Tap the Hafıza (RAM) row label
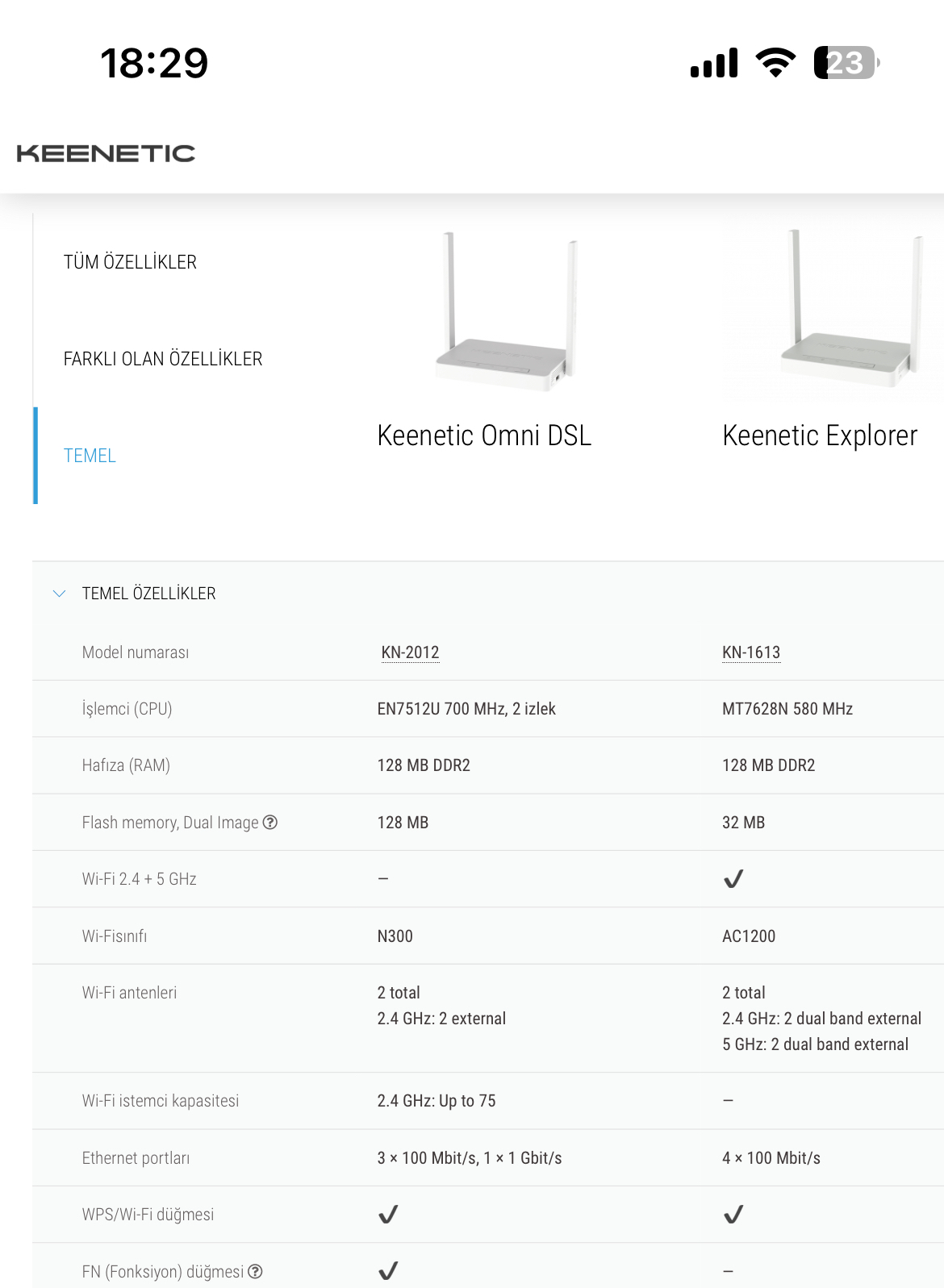This screenshot has height=1288, width=944. (126, 765)
